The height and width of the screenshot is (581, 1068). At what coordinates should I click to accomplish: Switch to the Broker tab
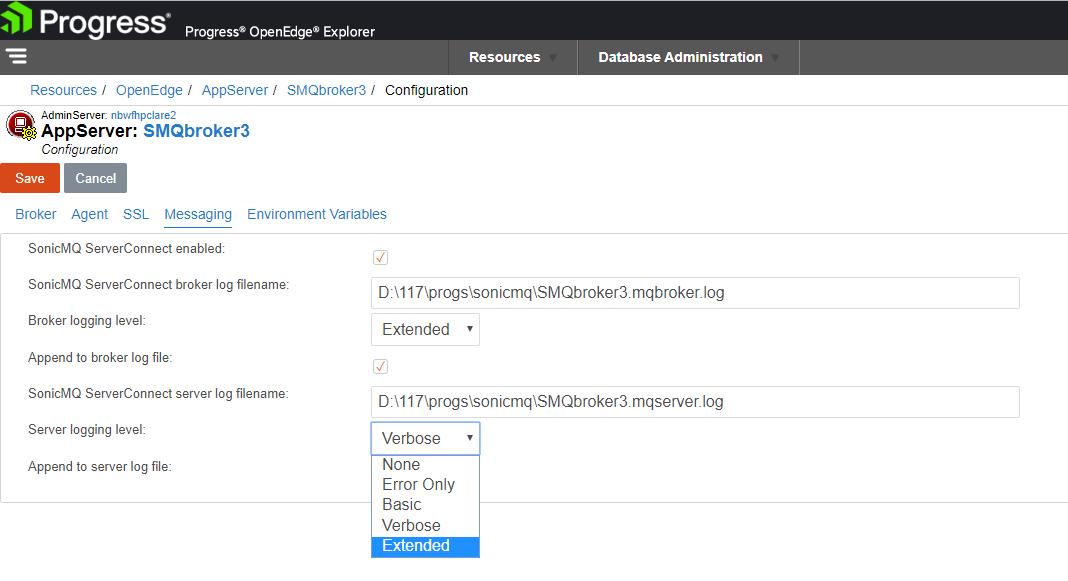coord(35,214)
